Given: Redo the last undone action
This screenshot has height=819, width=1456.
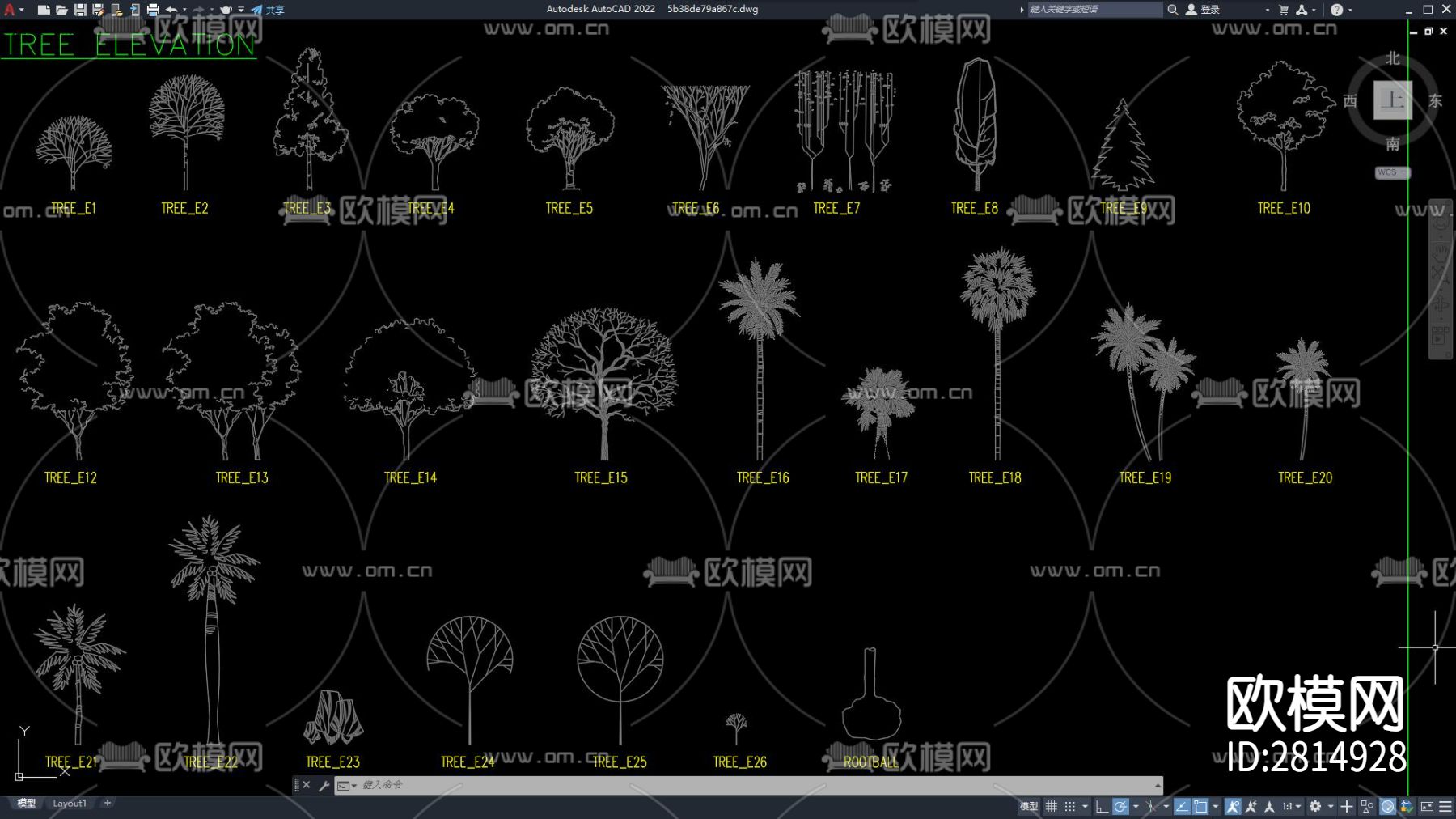Looking at the screenshot, I should [198, 10].
